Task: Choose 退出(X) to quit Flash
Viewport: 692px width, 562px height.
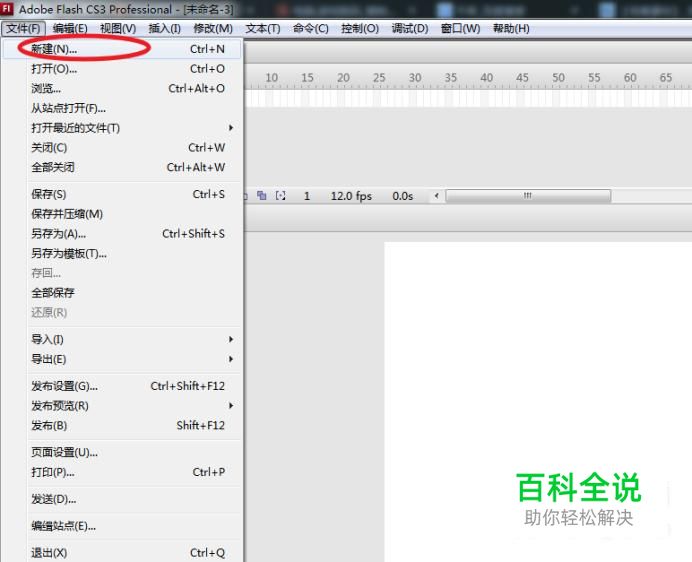Action: [122, 553]
